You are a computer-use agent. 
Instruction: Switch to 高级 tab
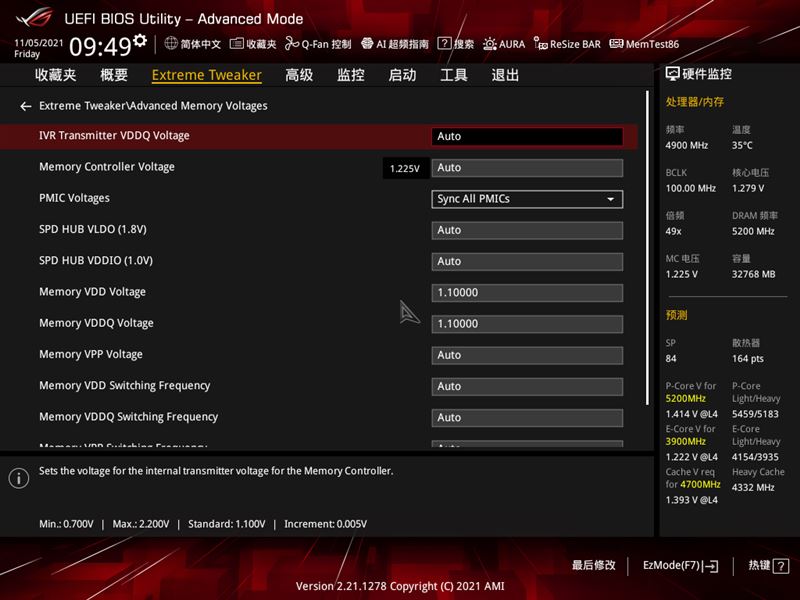[x=299, y=75]
